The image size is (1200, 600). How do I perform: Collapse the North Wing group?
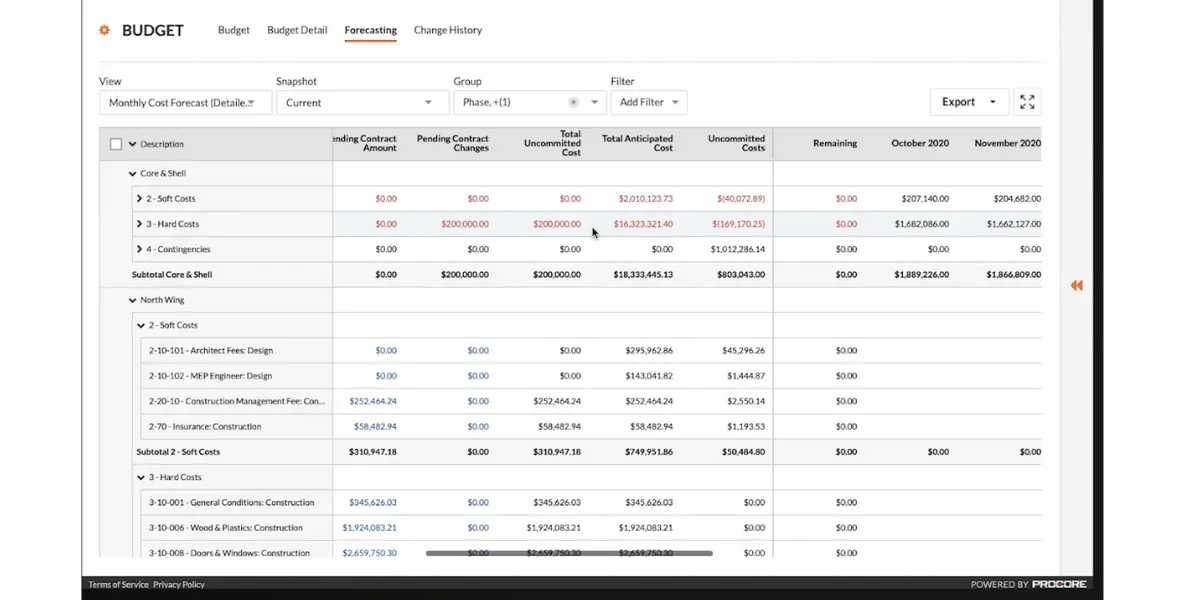[133, 300]
